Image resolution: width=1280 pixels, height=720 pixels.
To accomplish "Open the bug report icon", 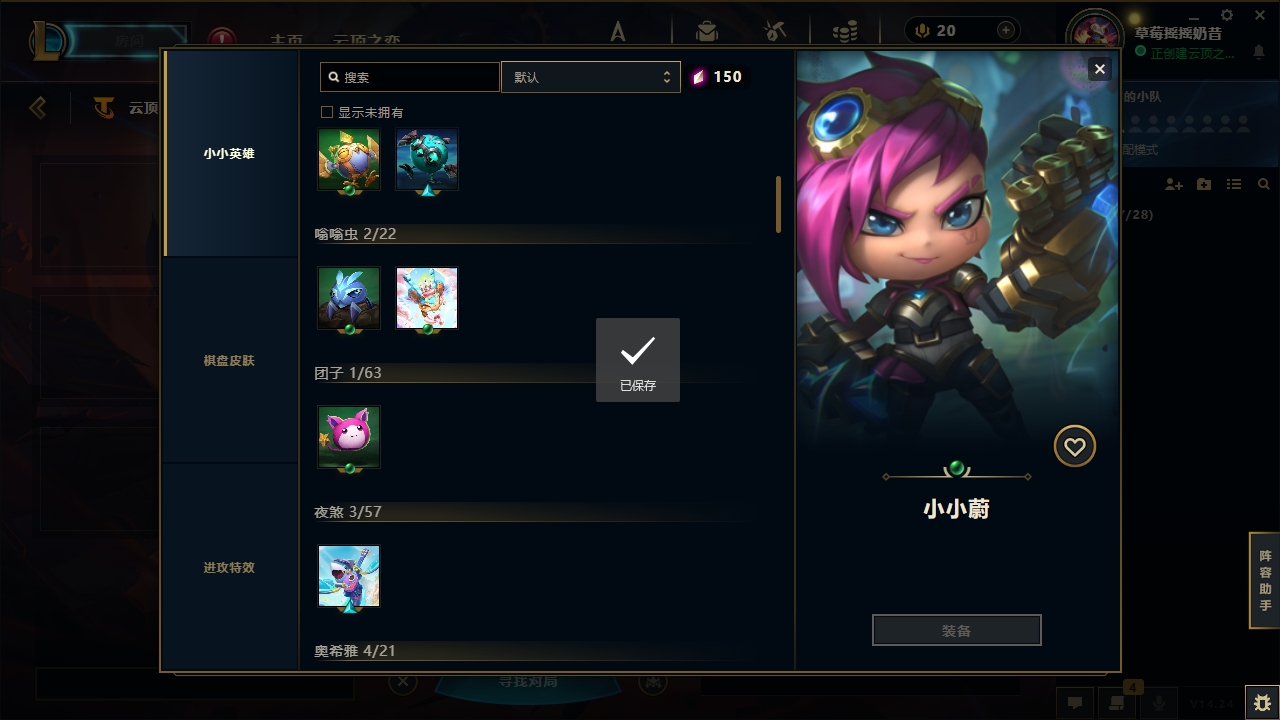I will [x=1261, y=702].
